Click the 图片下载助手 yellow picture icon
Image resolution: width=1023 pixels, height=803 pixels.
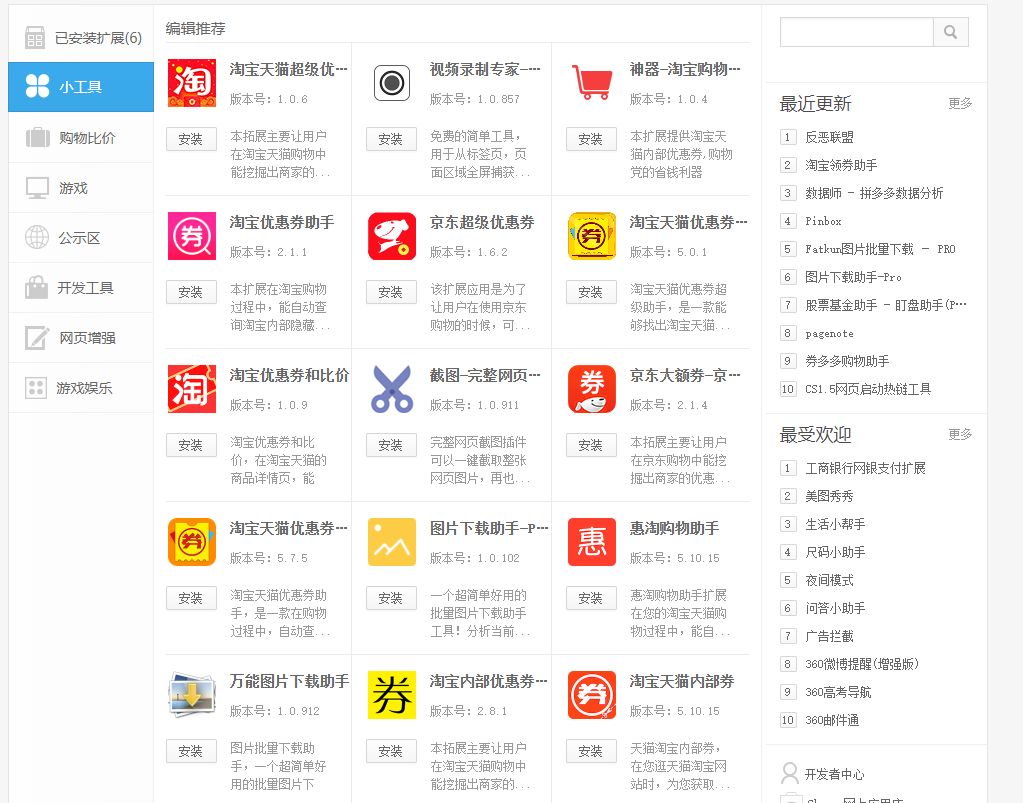click(x=391, y=542)
